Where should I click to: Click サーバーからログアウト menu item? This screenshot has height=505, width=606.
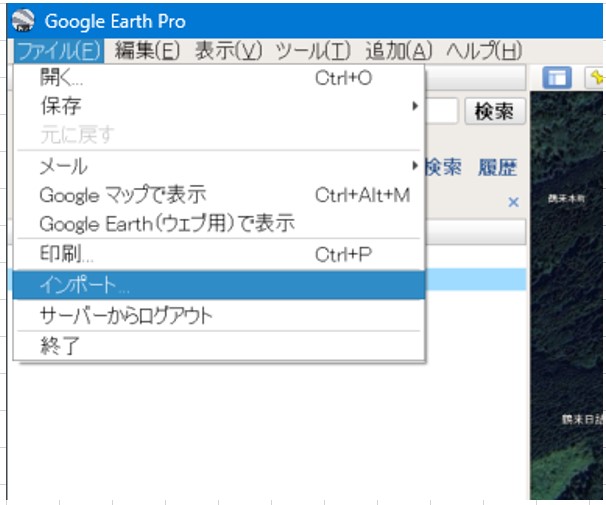(126, 316)
